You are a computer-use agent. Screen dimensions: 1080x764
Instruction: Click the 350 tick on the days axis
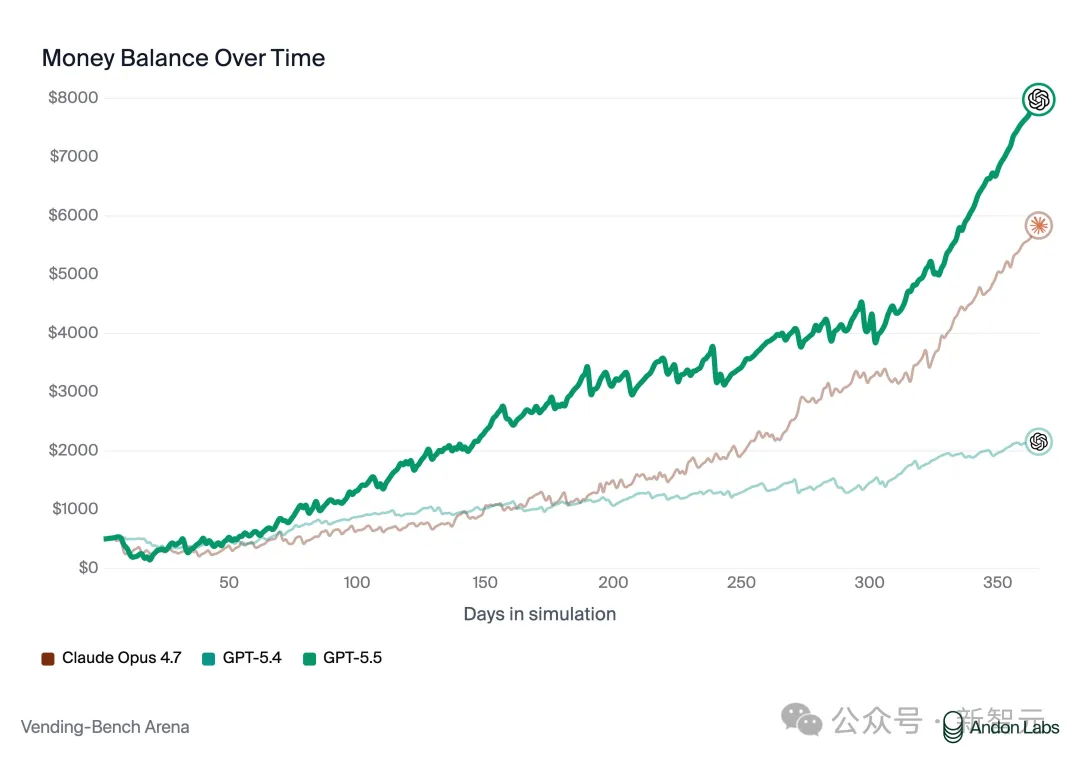996,583
